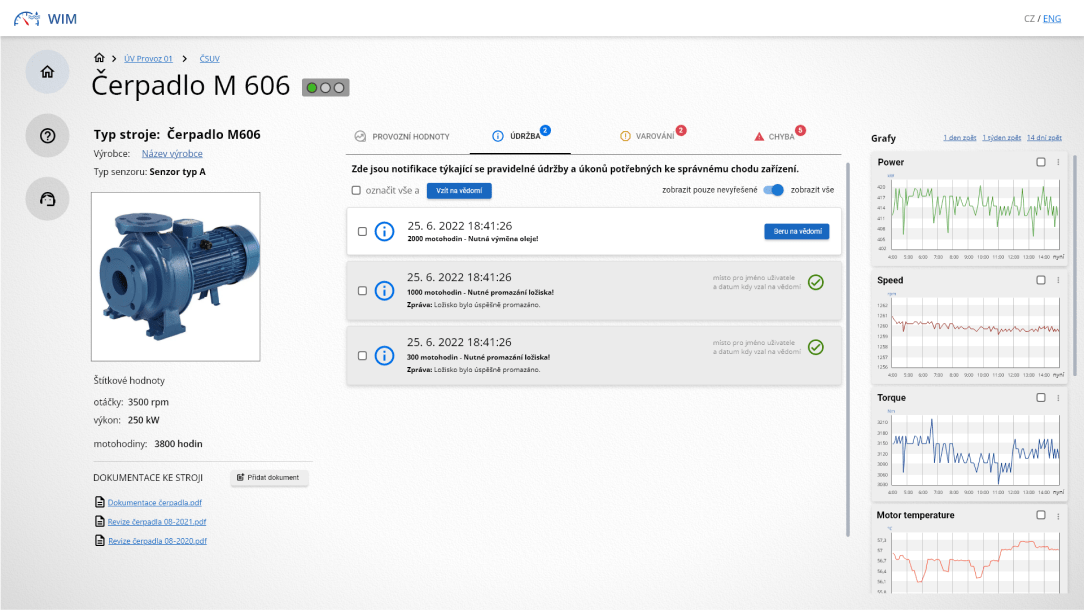1084x610 pixels.
Task: Click the home button in left sidebar
Action: click(x=47, y=72)
